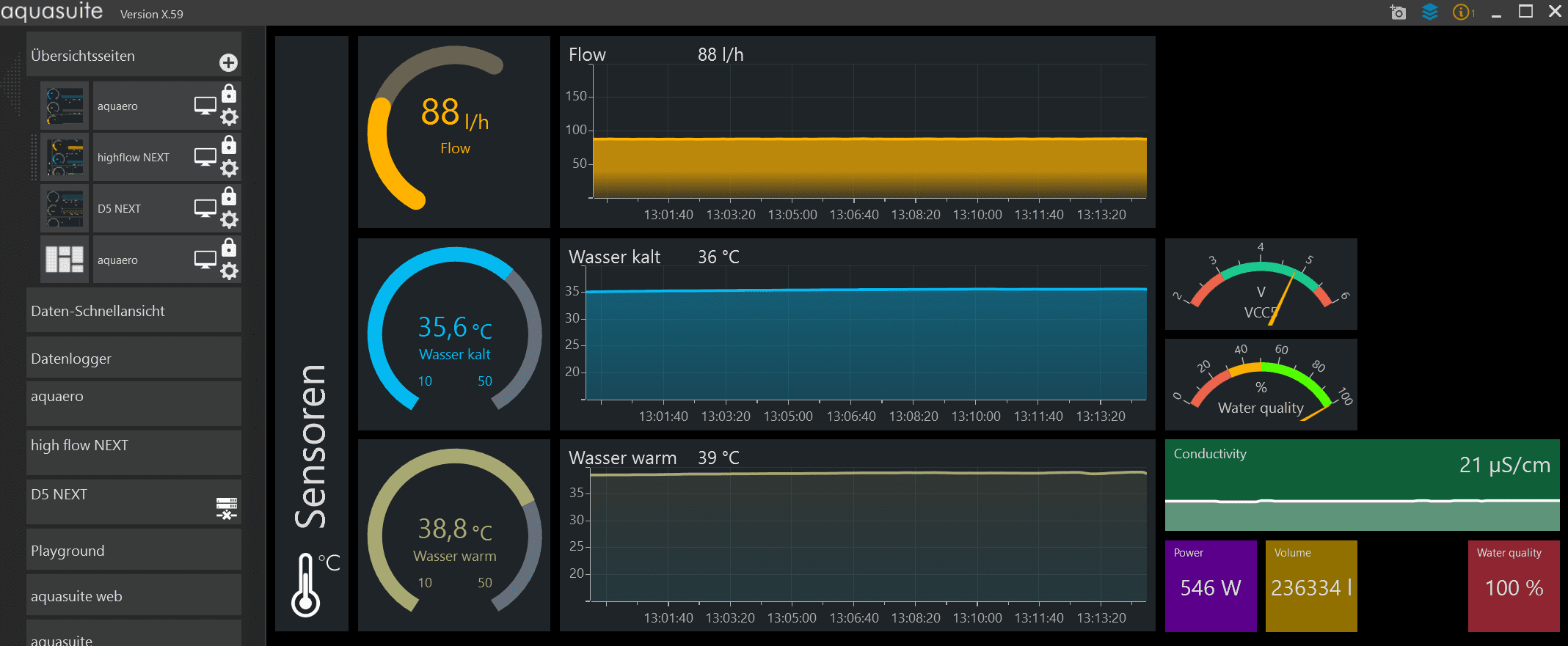Click the blue layers icon in title bar
This screenshot has height=646, width=1568.
pos(1429,12)
